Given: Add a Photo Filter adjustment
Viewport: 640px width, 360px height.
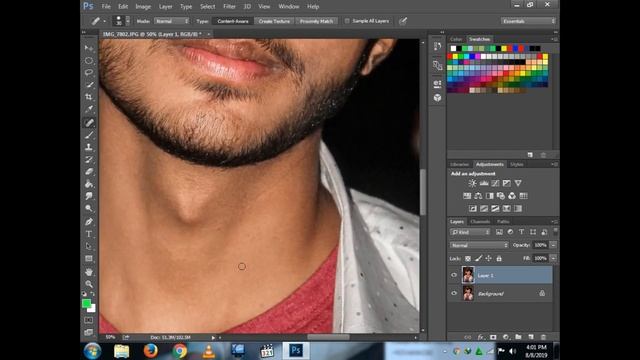Looking at the screenshot, I should pos(500,196).
